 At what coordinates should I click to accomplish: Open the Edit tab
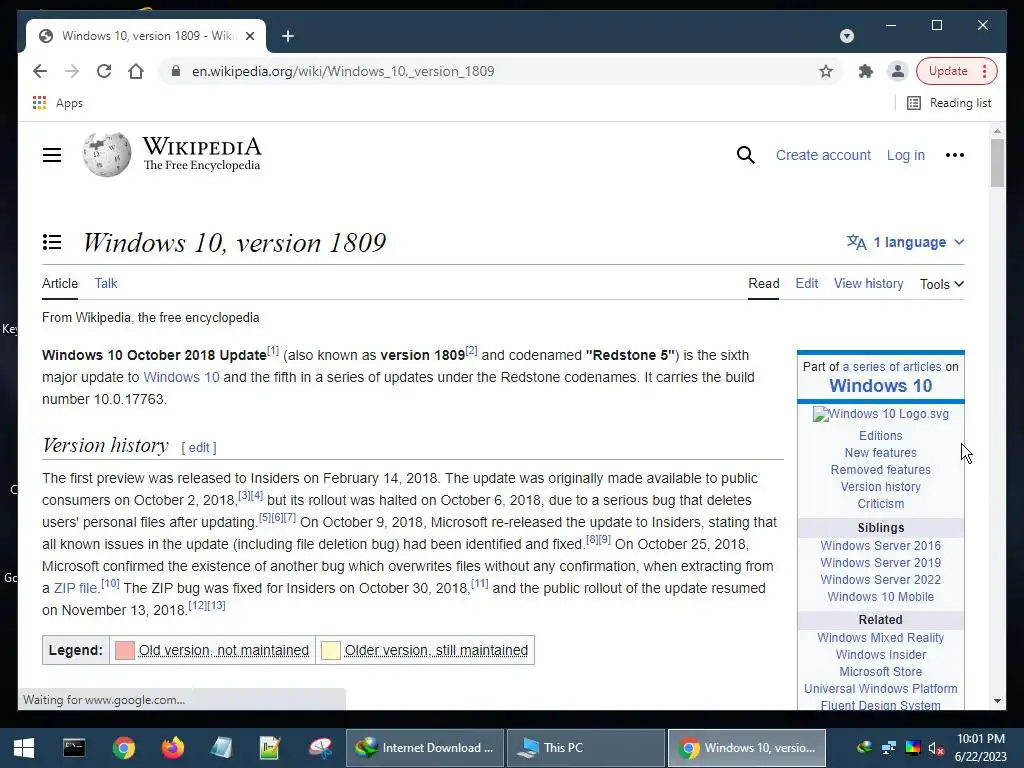807,283
